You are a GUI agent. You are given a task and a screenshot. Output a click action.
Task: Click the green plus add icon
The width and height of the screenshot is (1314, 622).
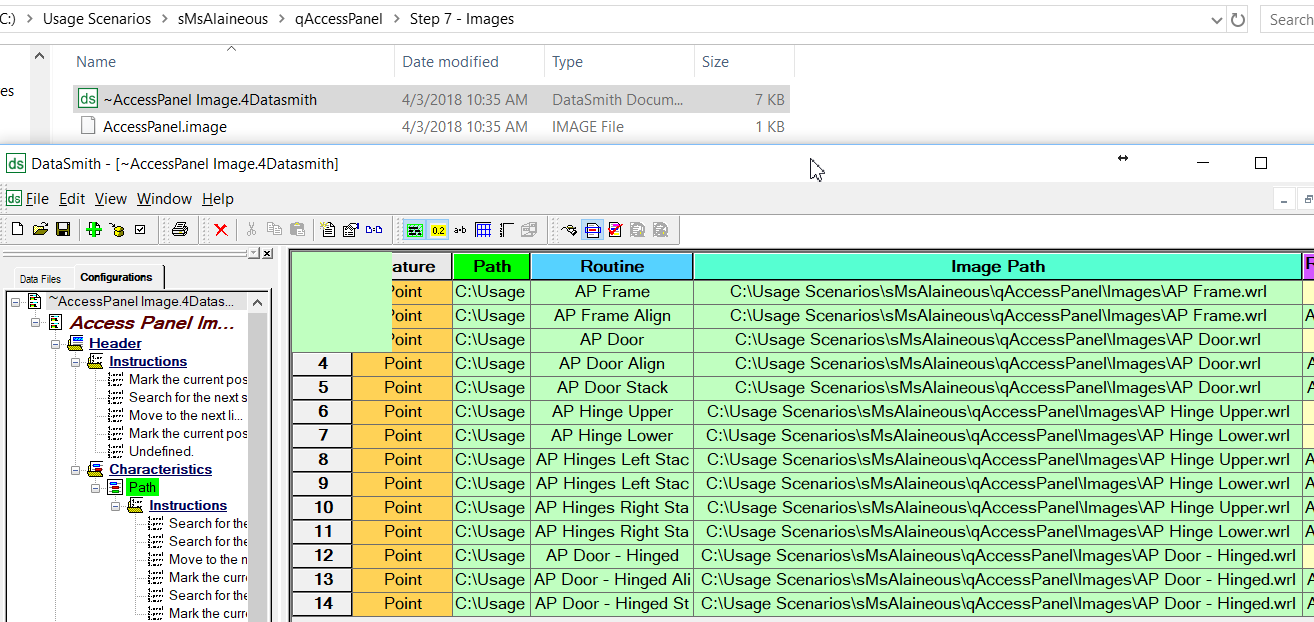[x=94, y=230]
